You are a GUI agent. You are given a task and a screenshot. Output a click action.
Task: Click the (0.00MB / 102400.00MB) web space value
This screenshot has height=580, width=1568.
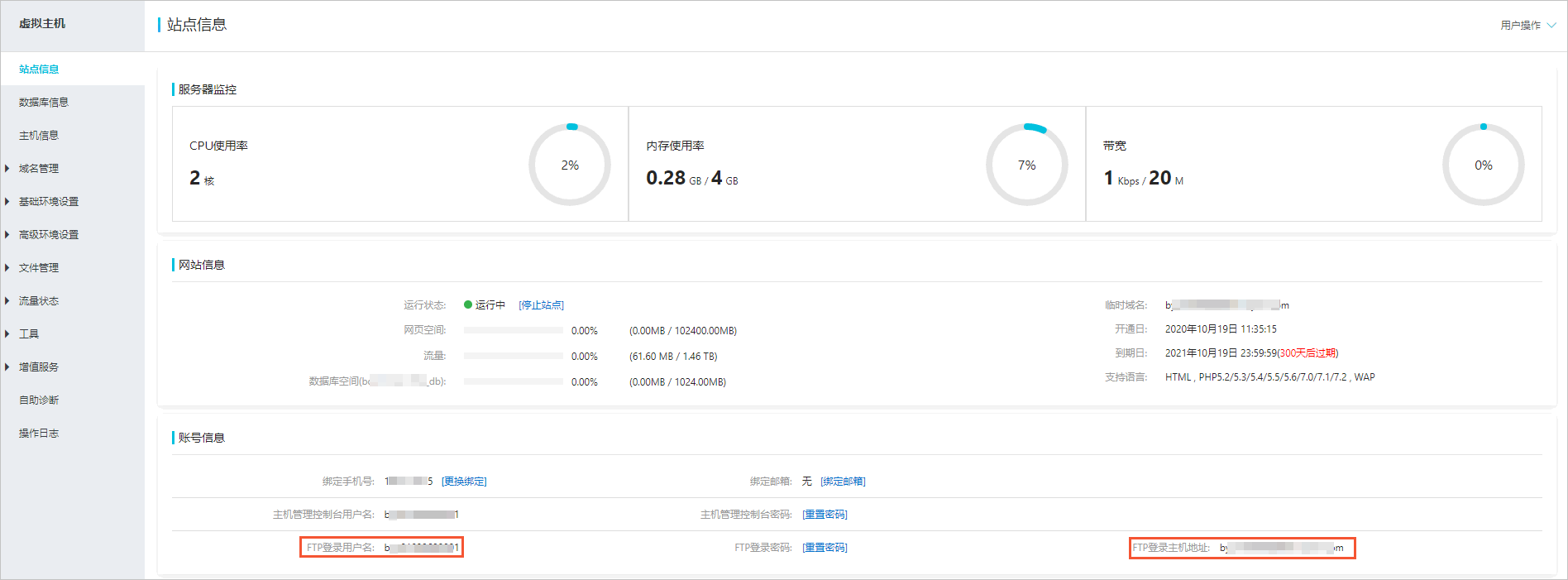683,331
